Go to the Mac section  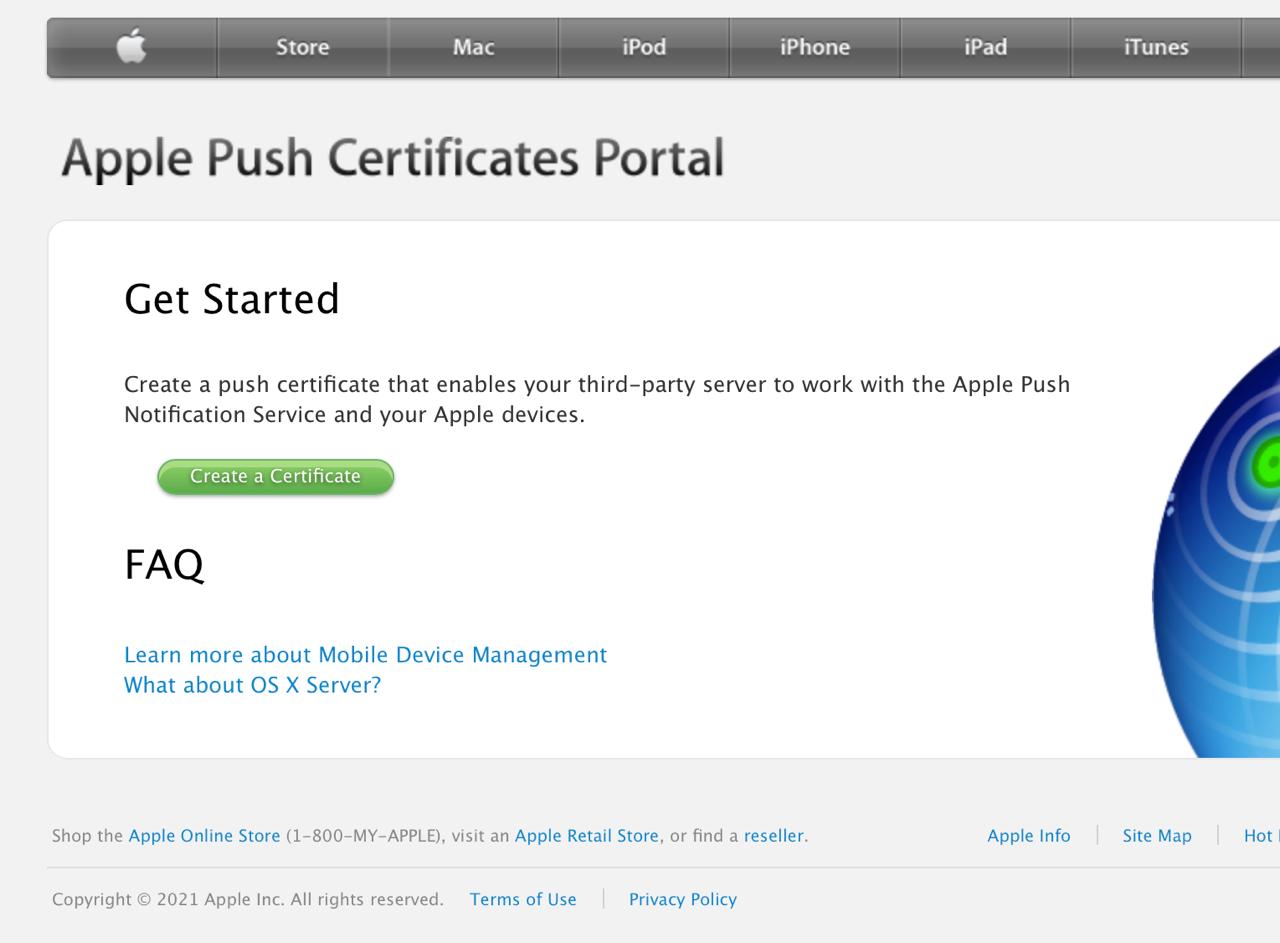[473, 47]
